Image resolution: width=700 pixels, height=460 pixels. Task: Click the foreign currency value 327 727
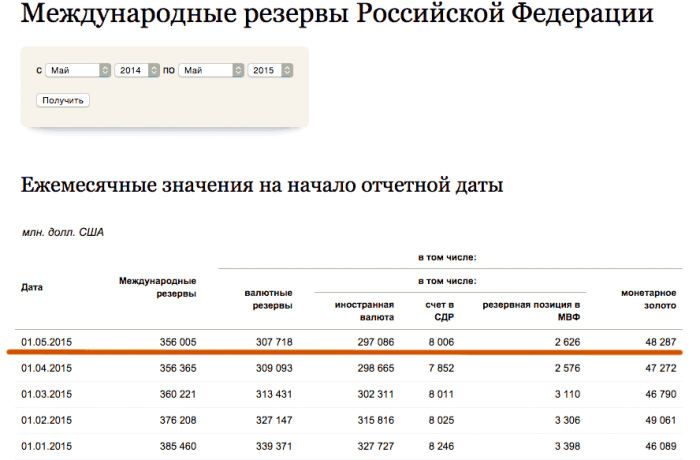pos(376,446)
